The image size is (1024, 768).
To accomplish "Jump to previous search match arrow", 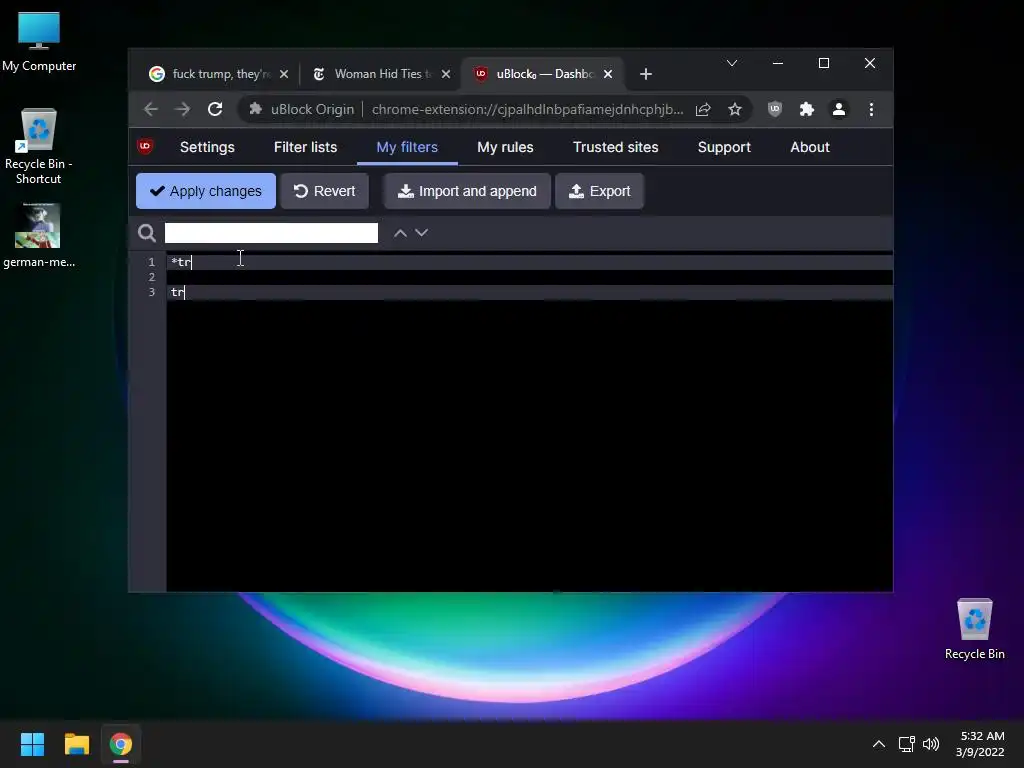I will click(x=400, y=232).
